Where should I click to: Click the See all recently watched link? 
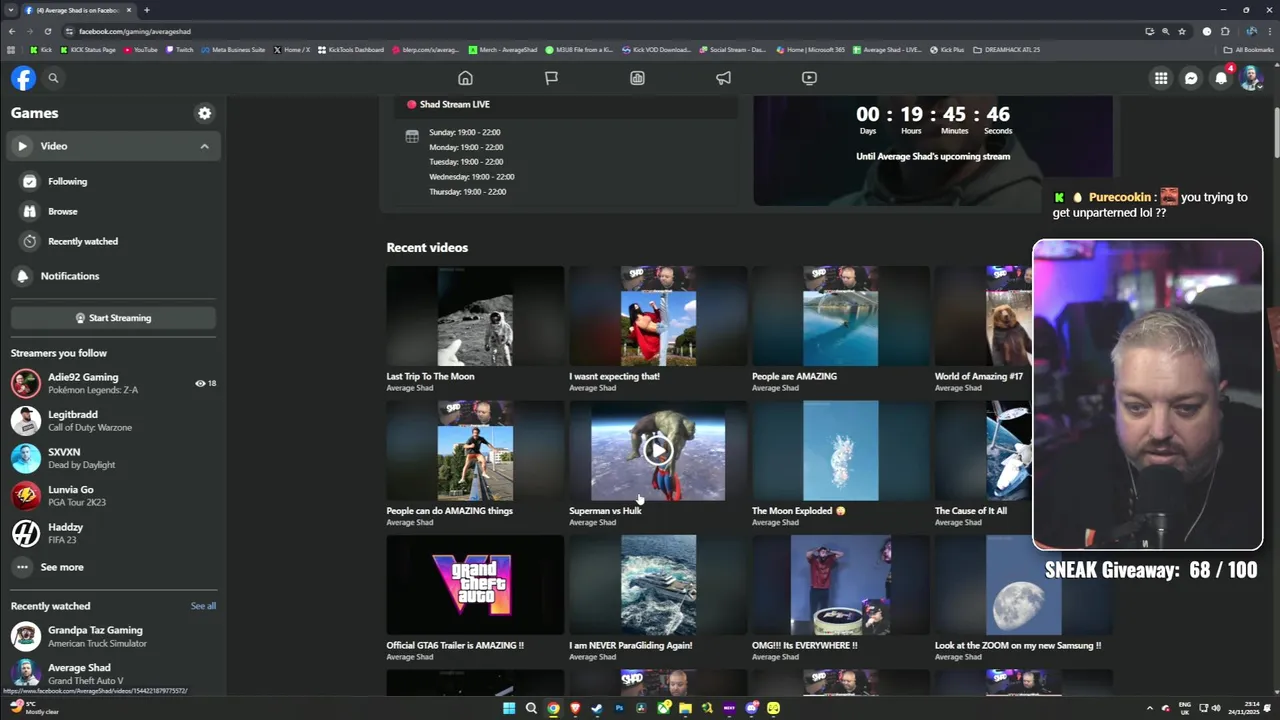point(203,606)
